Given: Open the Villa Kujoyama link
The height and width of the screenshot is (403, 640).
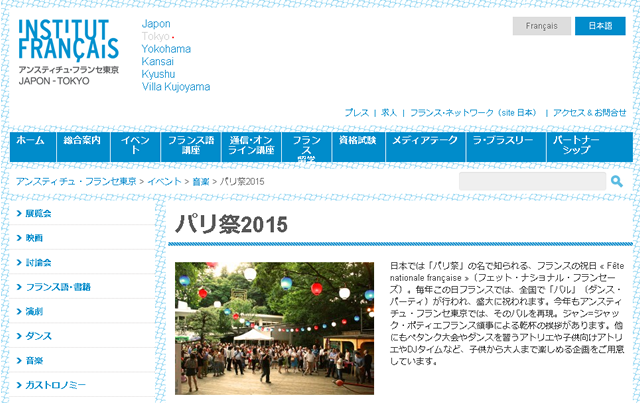Looking at the screenshot, I should pyautogui.click(x=176, y=87).
